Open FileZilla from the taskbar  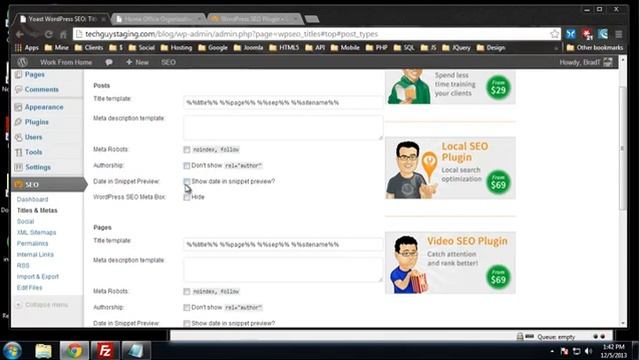105,351
